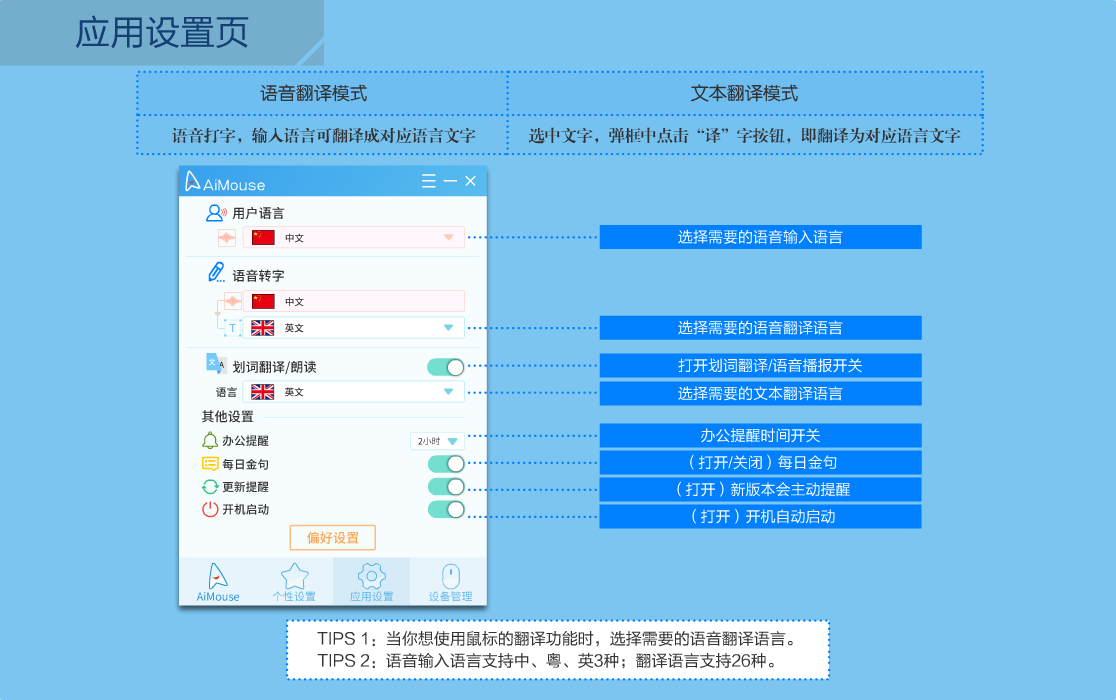
Task: Open the AiMouse hamburger menu icon
Action: click(428, 181)
